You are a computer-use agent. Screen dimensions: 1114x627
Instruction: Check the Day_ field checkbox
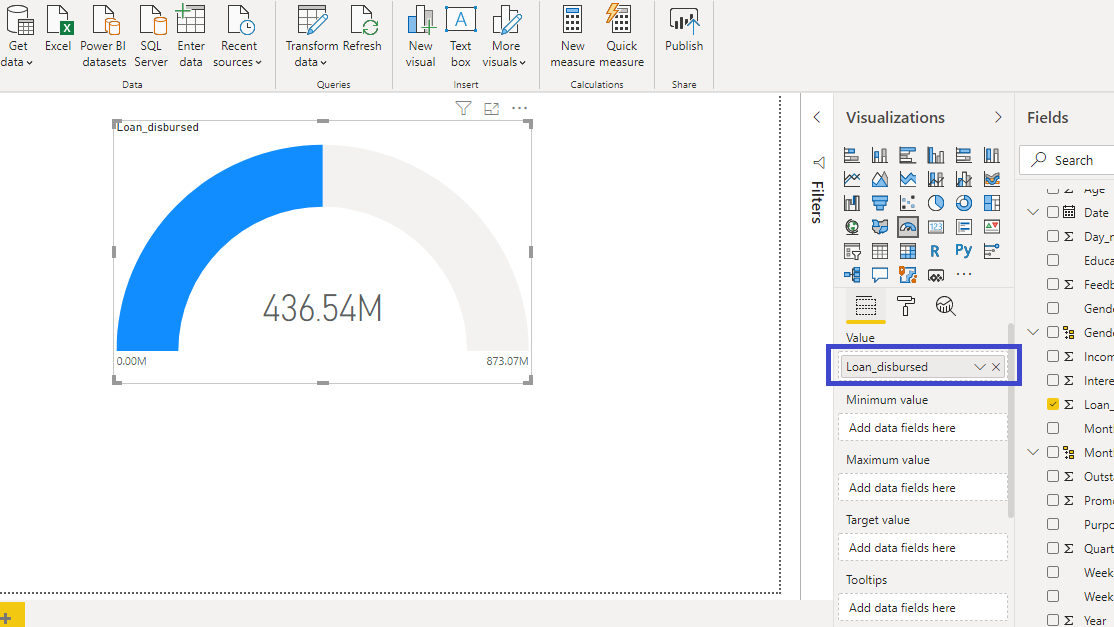tap(1053, 236)
